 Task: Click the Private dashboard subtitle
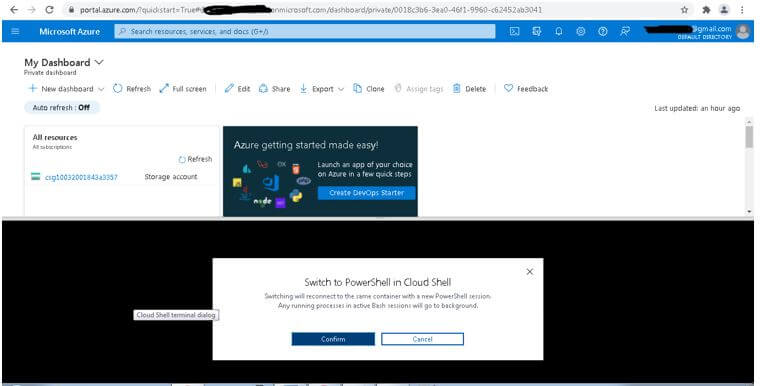[50, 72]
